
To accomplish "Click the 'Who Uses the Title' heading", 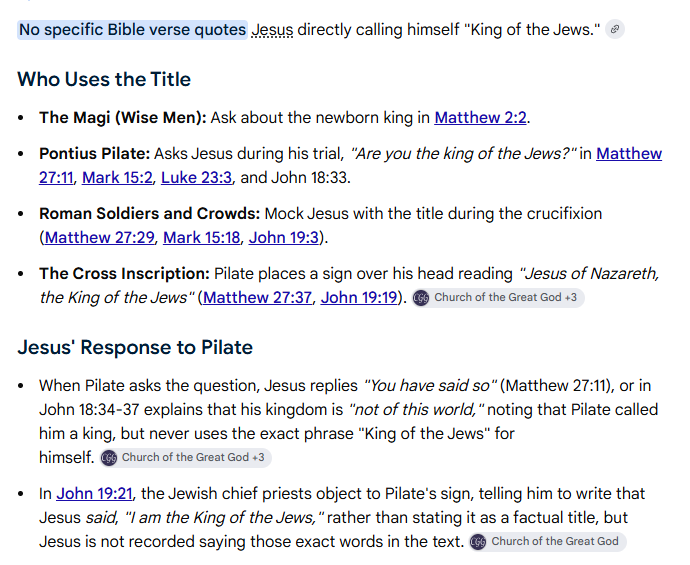I will click(104, 79).
